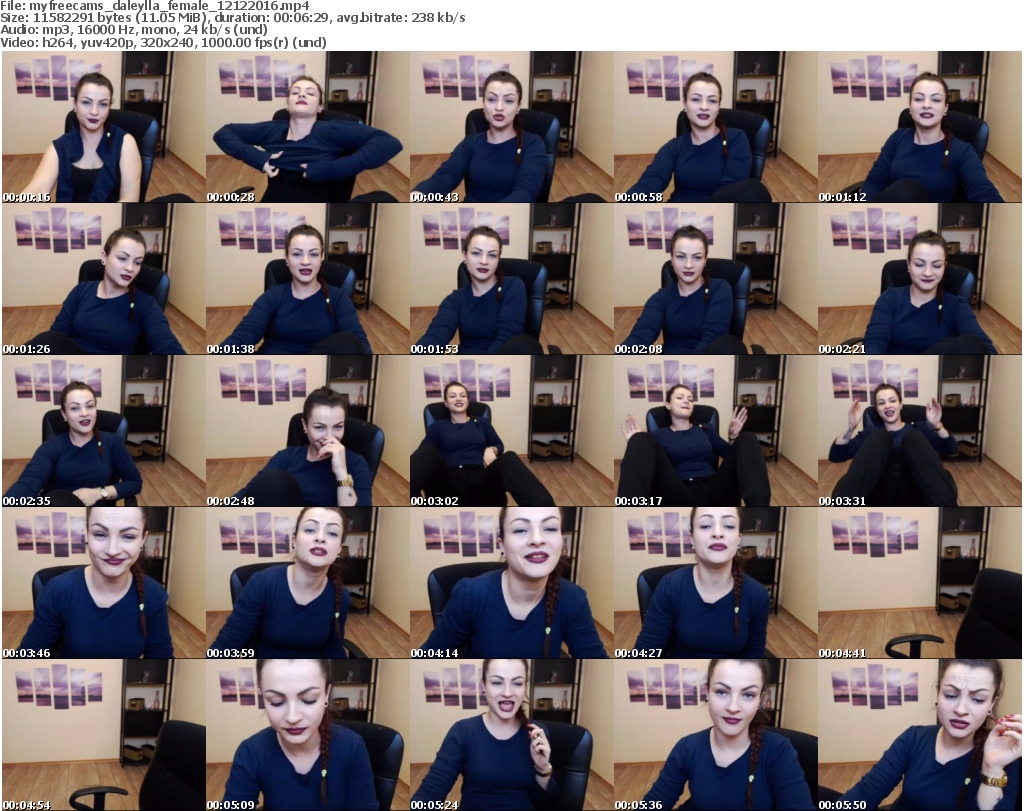Image resolution: width=1024 pixels, height=811 pixels.
Task: Select the 00:02:48 thumbnail
Action: coord(308,431)
